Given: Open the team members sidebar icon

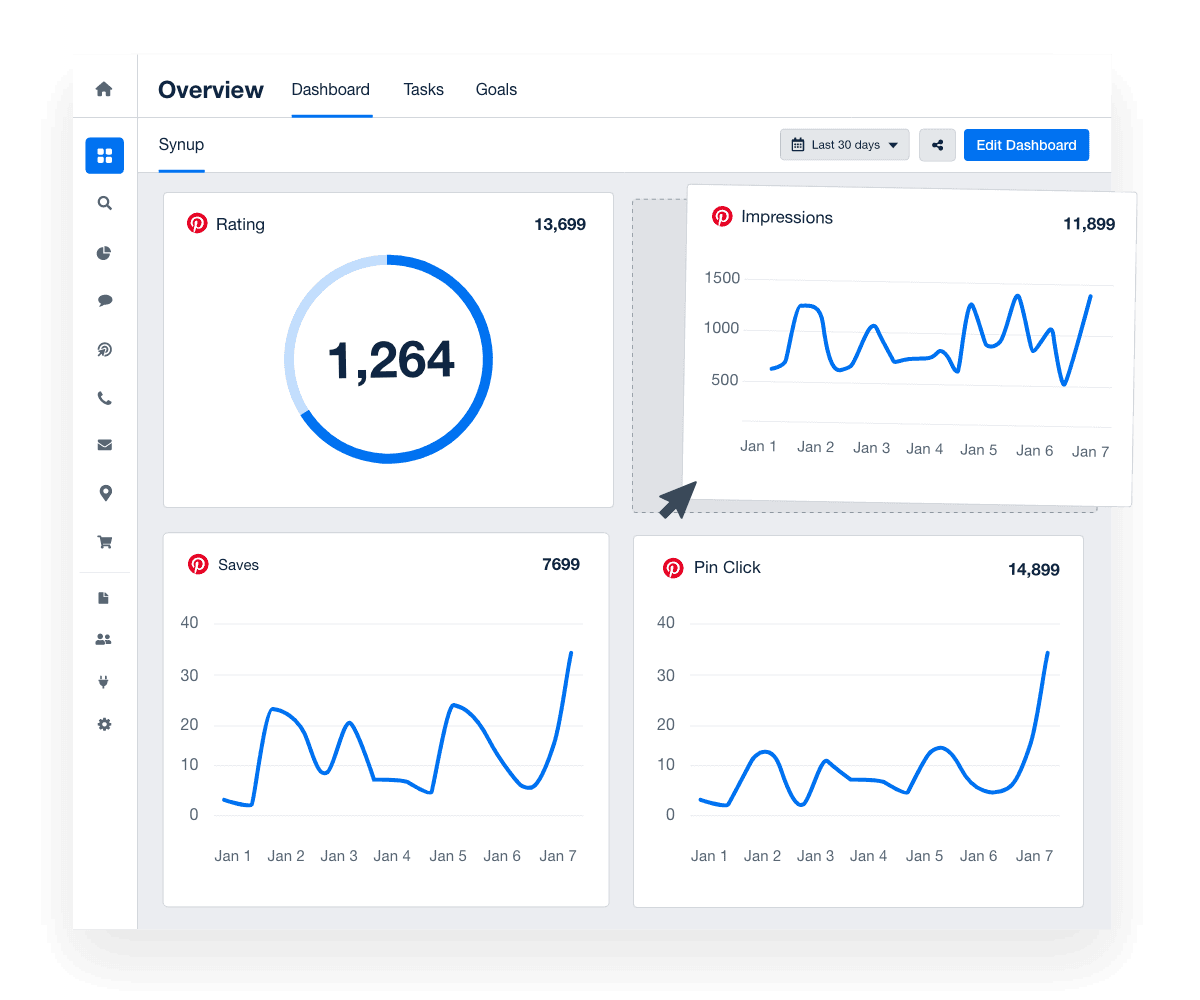Looking at the screenshot, I should click(104, 639).
